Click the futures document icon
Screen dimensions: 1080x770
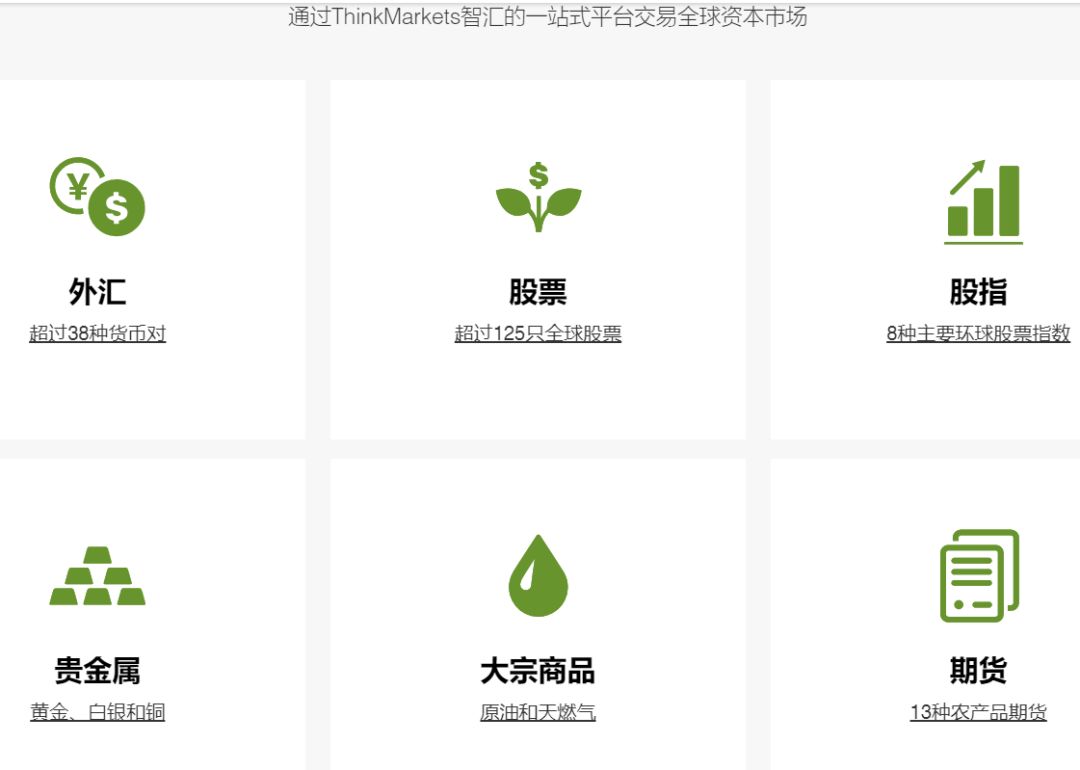[979, 576]
